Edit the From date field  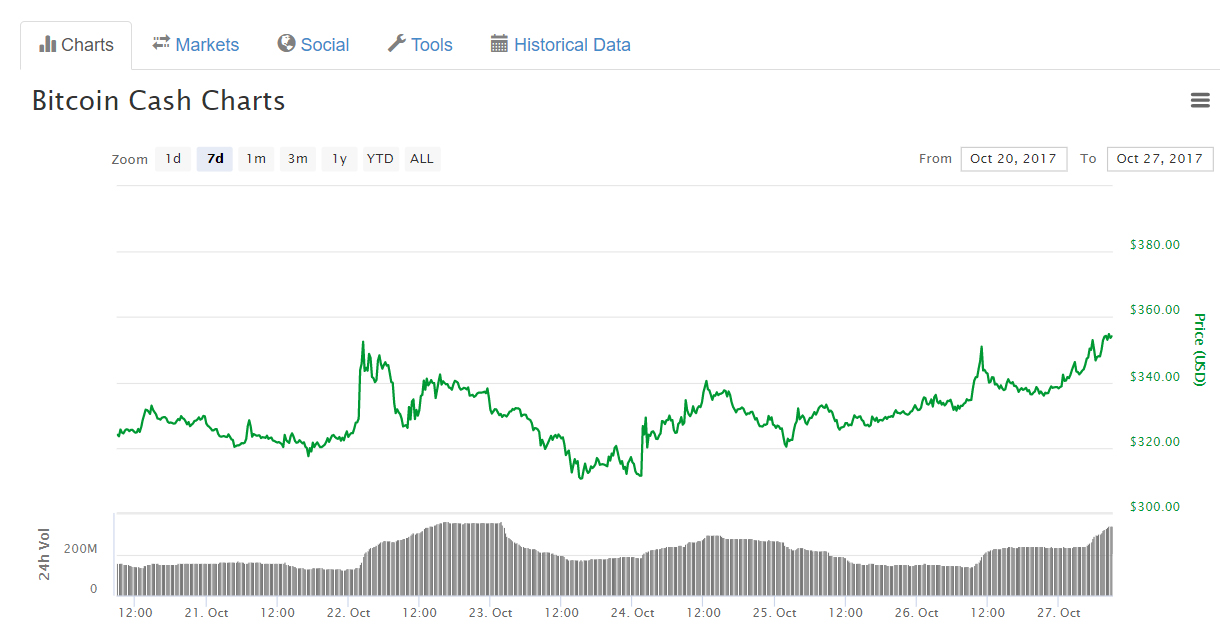point(1013,159)
